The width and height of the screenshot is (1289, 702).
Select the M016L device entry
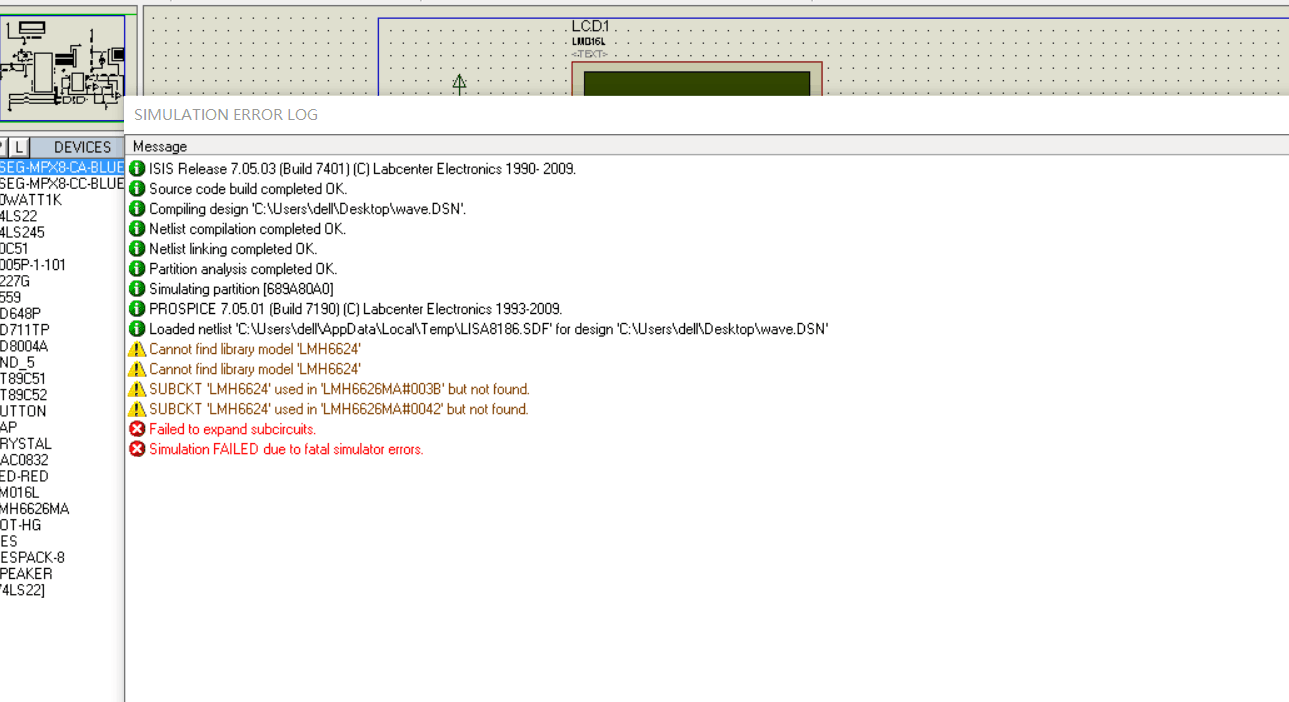pyautogui.click(x=20, y=492)
